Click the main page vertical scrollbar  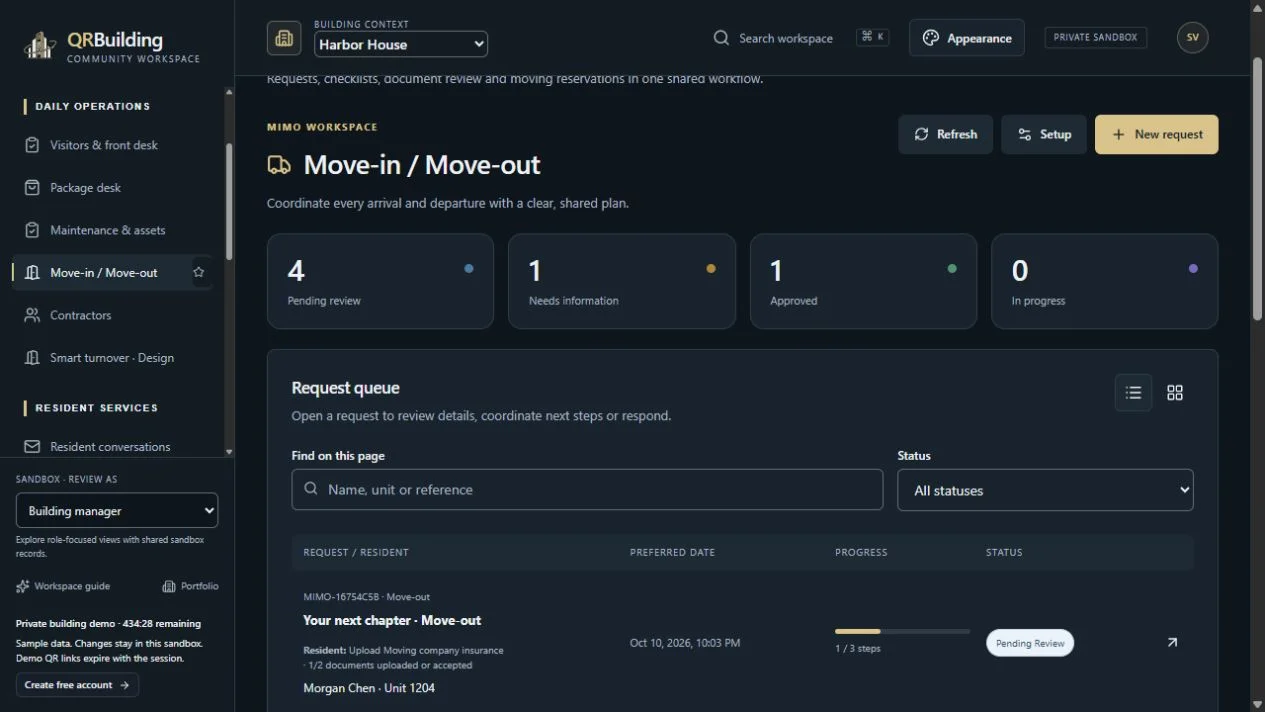(1258, 188)
